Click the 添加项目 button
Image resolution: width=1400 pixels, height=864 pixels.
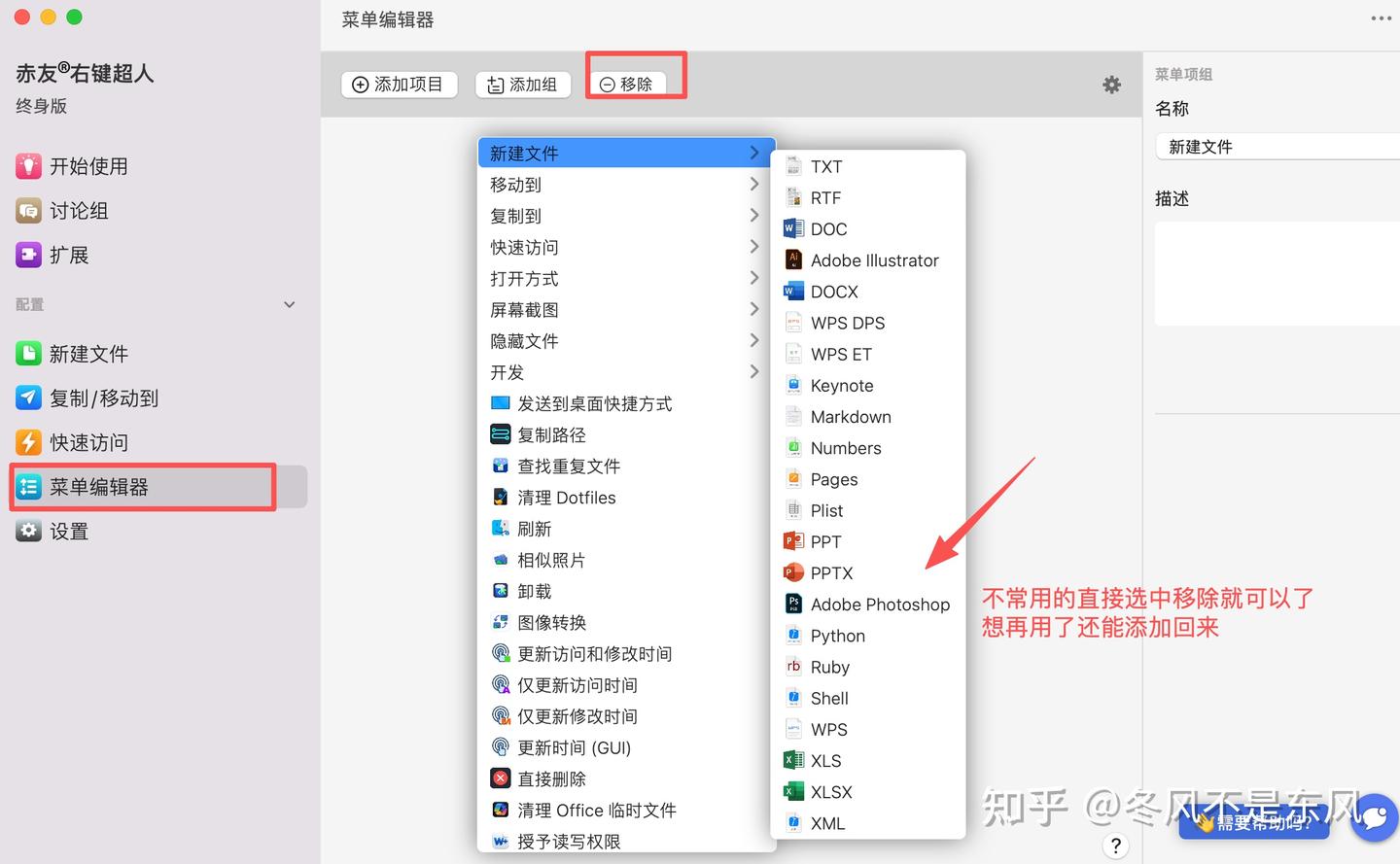point(399,85)
